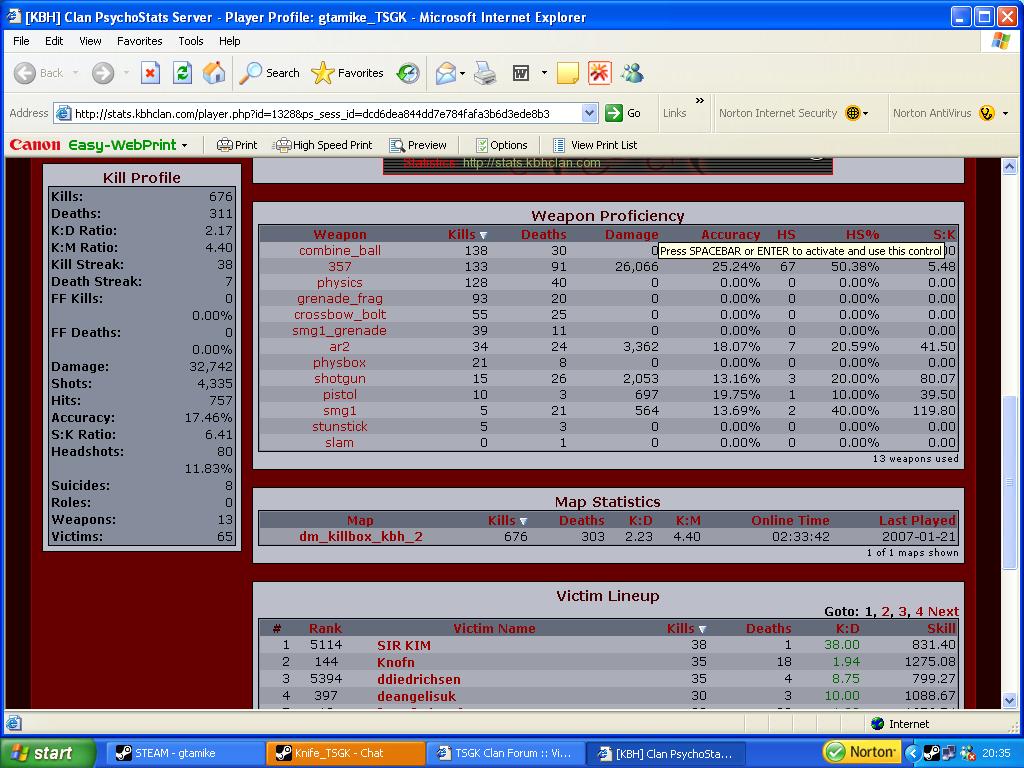Click the Search toolbar button
The width and height of the screenshot is (1024, 768).
pos(270,73)
